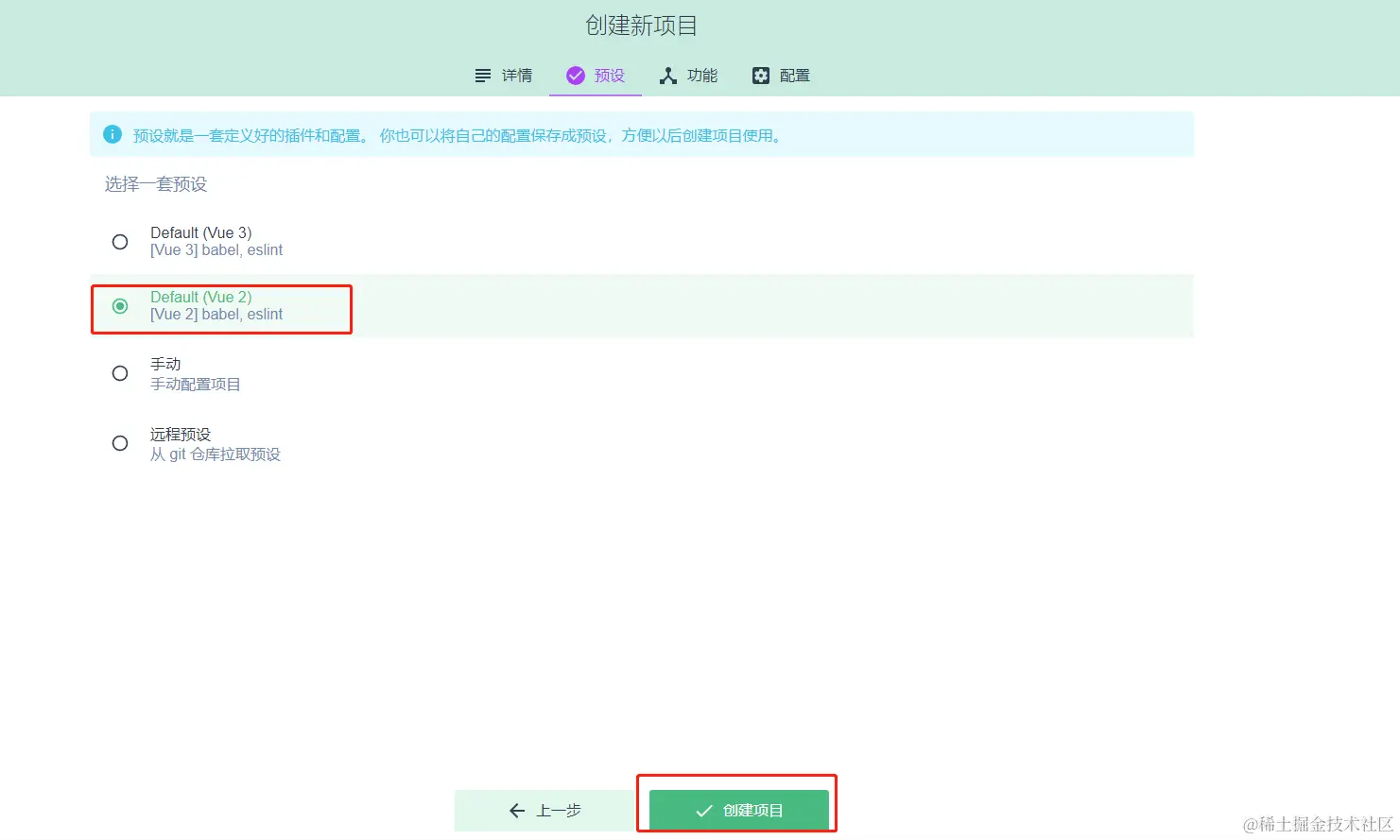This screenshot has width=1400, height=840.
Task: Click the info banner text about 预设
Action: point(458,135)
